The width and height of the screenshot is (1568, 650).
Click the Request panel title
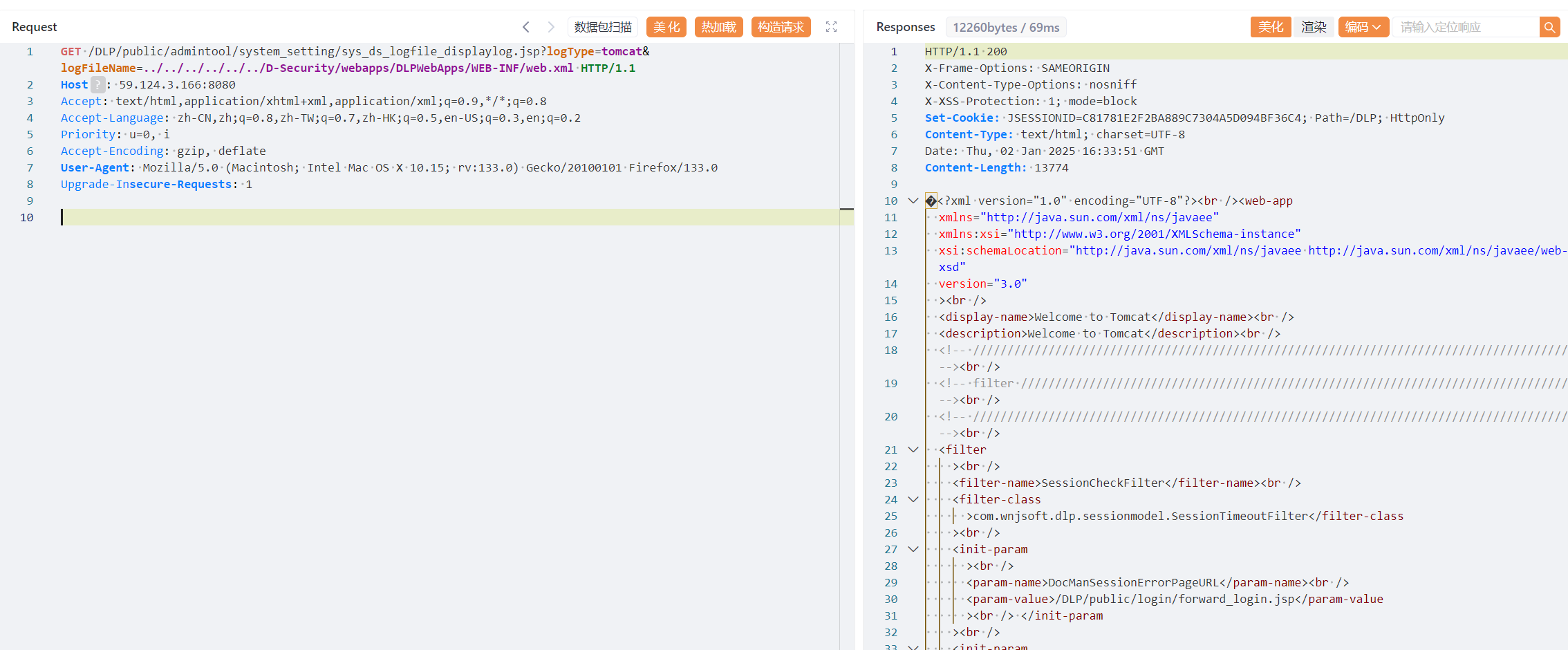coord(34,27)
